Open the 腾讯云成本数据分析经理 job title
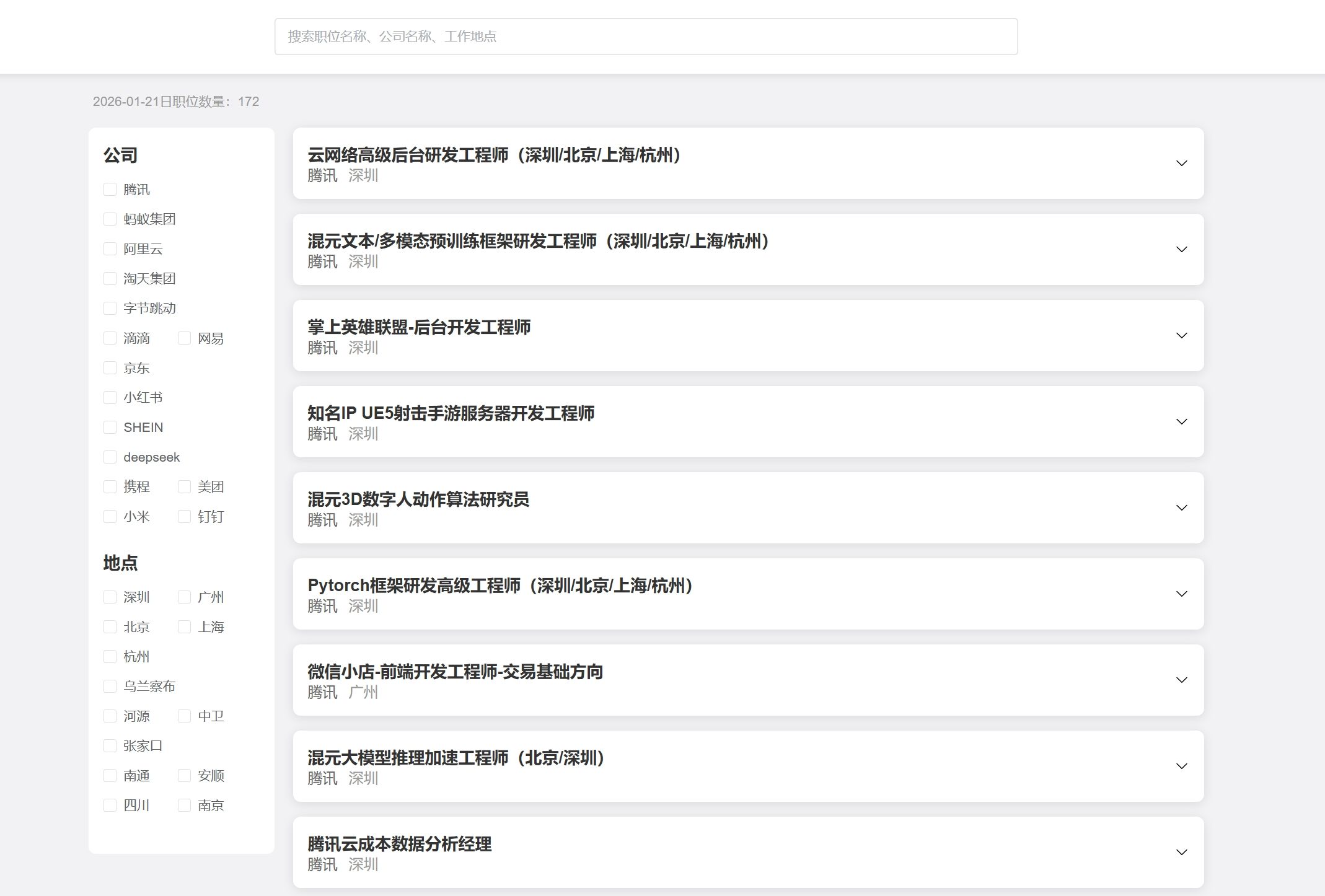 399,844
